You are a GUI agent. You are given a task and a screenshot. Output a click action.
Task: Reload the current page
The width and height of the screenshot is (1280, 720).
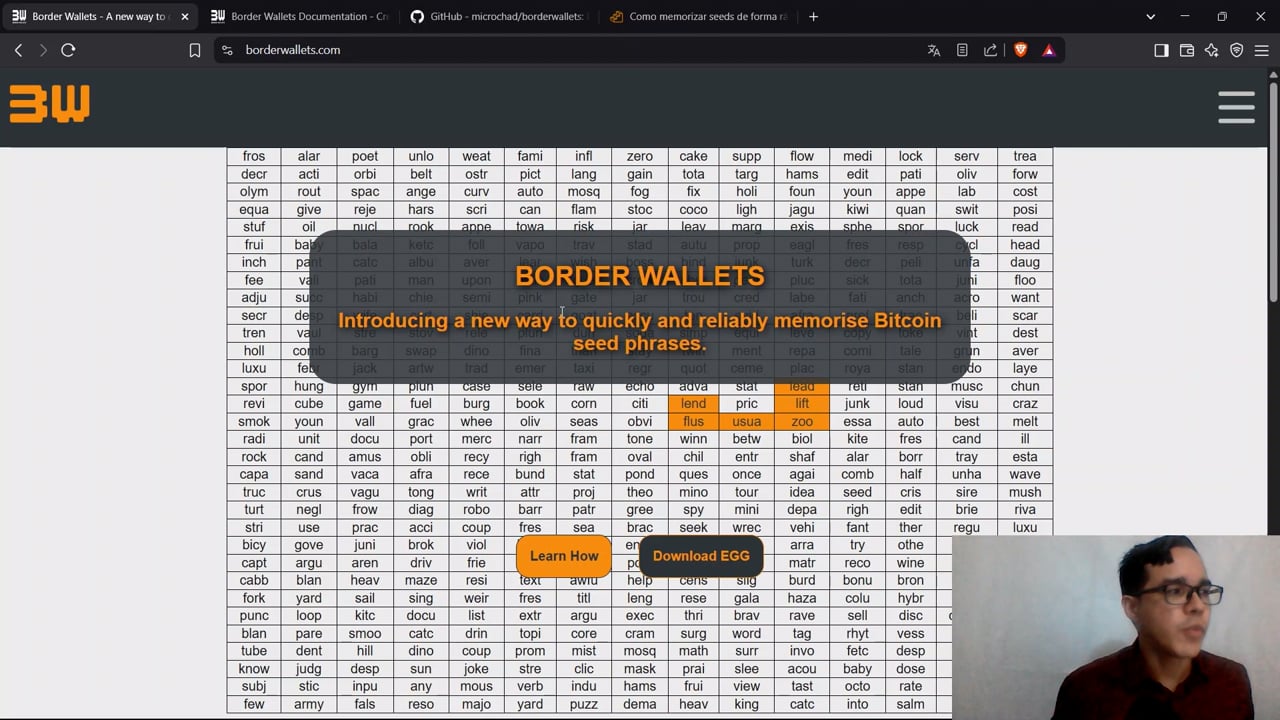tap(68, 50)
